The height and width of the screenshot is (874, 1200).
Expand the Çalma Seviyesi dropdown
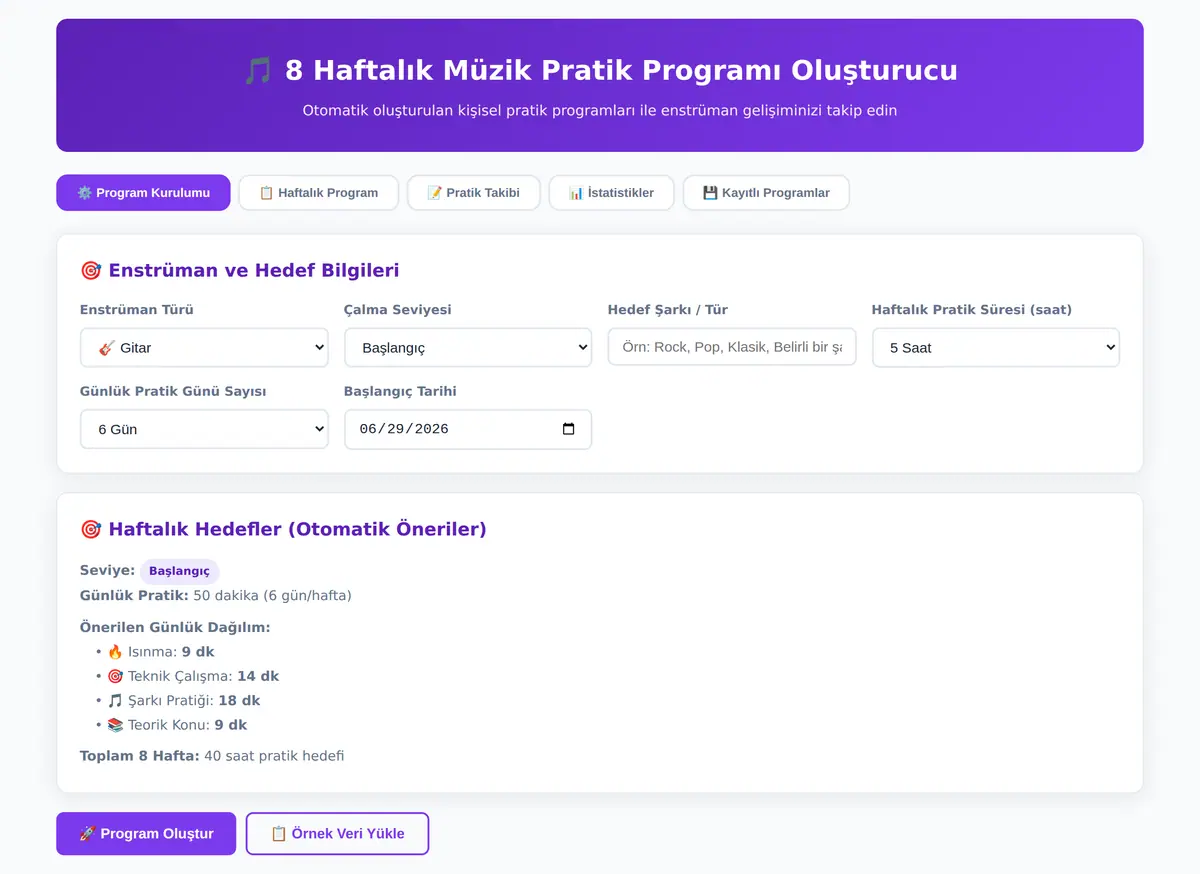(x=468, y=348)
